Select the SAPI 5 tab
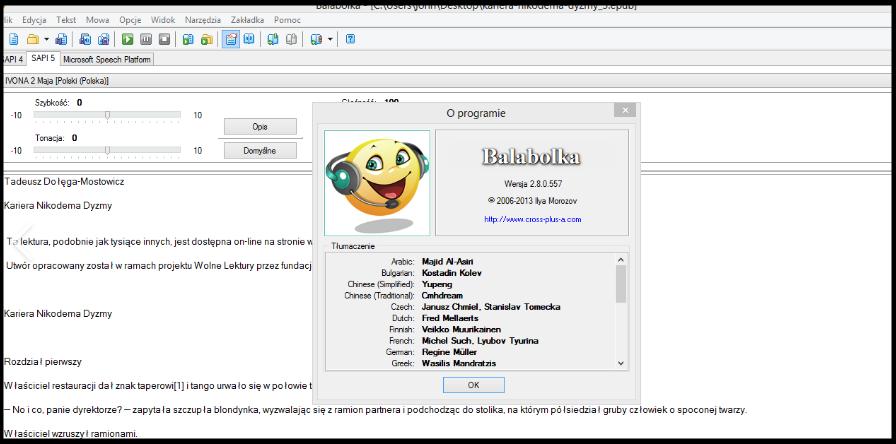The width and height of the screenshot is (896, 444). point(43,58)
